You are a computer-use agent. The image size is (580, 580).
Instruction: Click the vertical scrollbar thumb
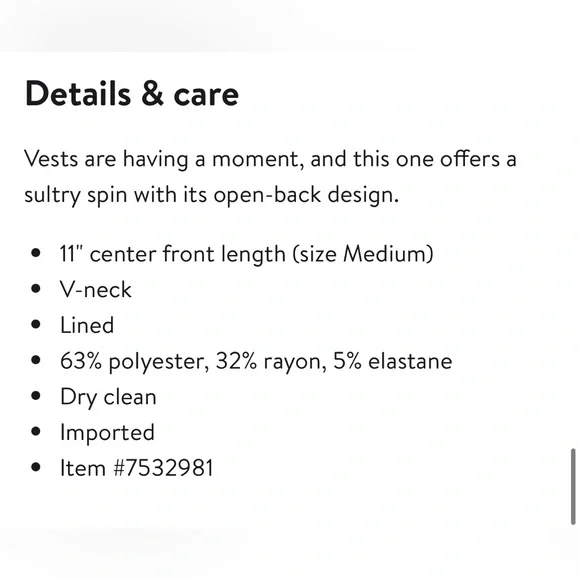click(x=573, y=486)
